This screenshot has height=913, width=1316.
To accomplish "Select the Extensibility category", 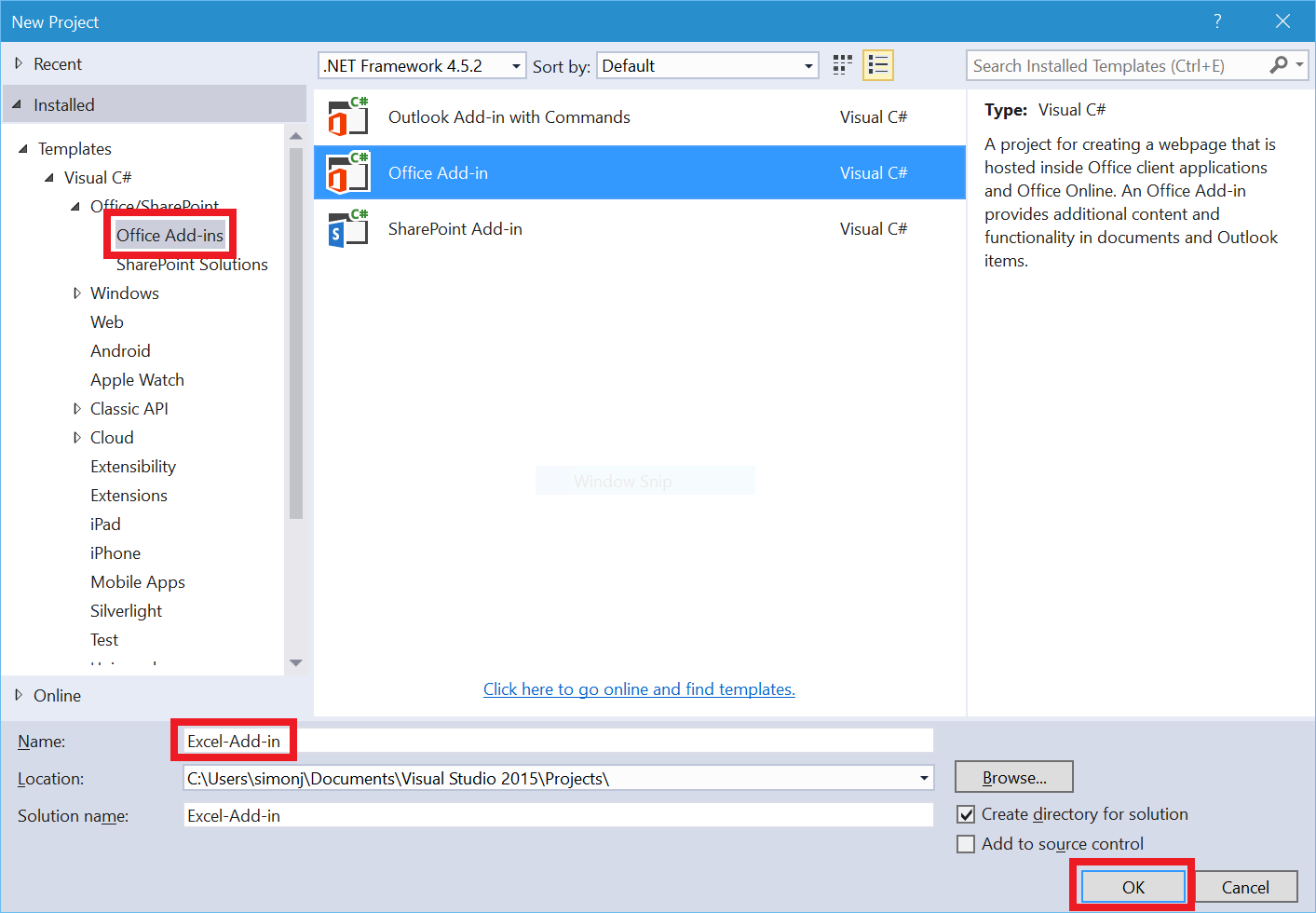I will [x=133, y=467].
